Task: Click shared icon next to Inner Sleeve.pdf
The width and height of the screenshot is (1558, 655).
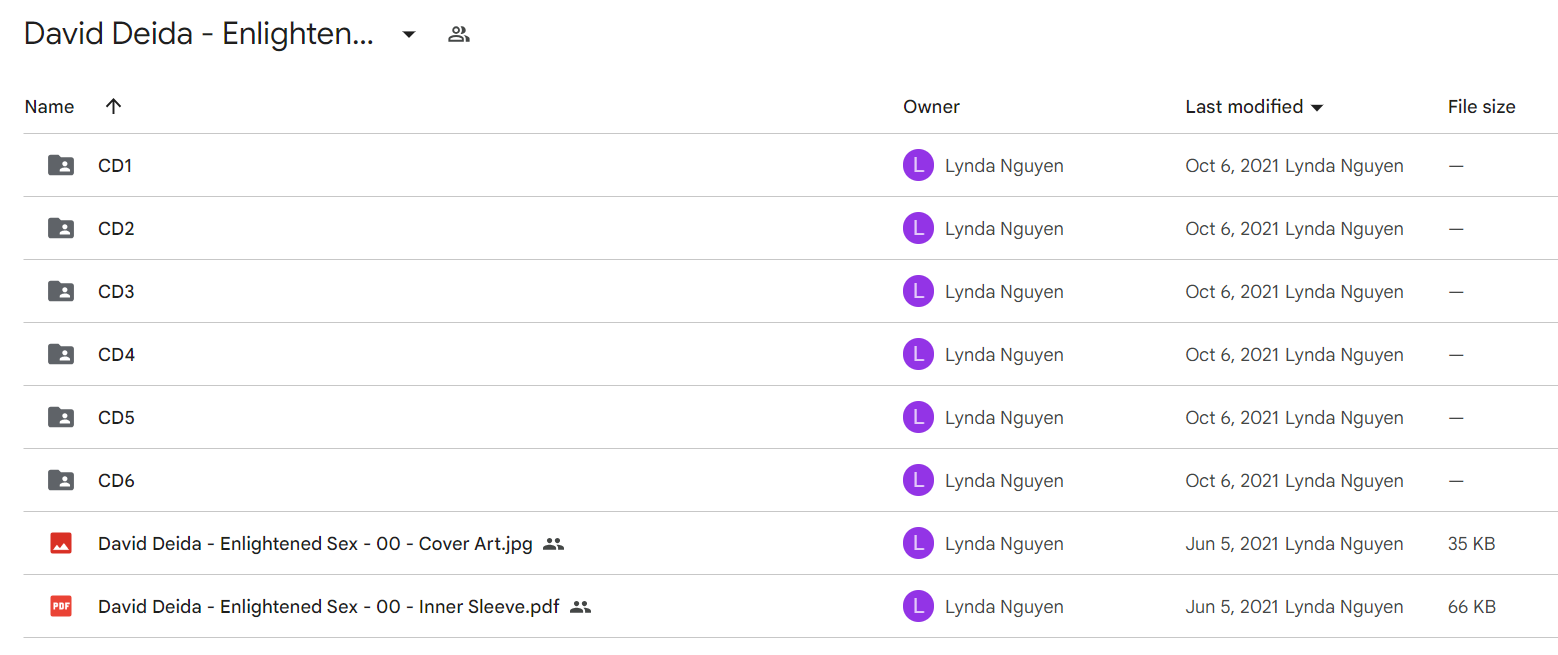Action: [580, 606]
